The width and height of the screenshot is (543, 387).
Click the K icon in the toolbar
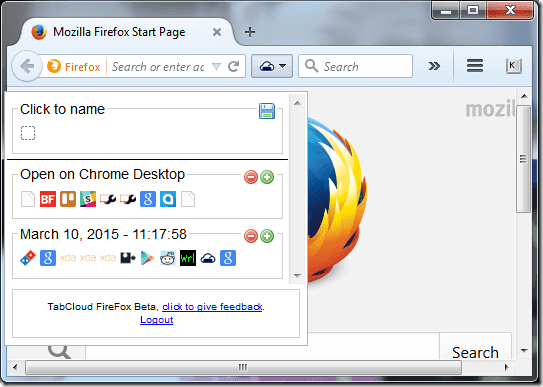pos(514,66)
